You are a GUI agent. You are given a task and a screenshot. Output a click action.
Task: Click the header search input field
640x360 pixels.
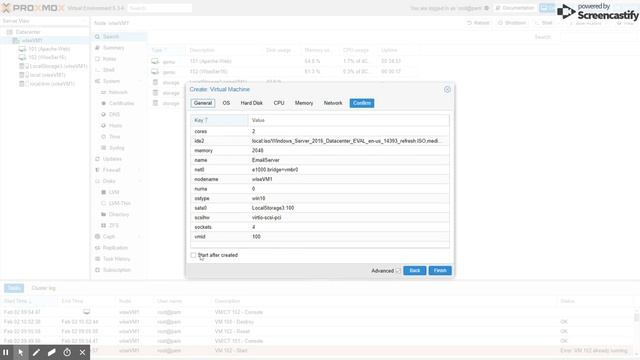160,8
